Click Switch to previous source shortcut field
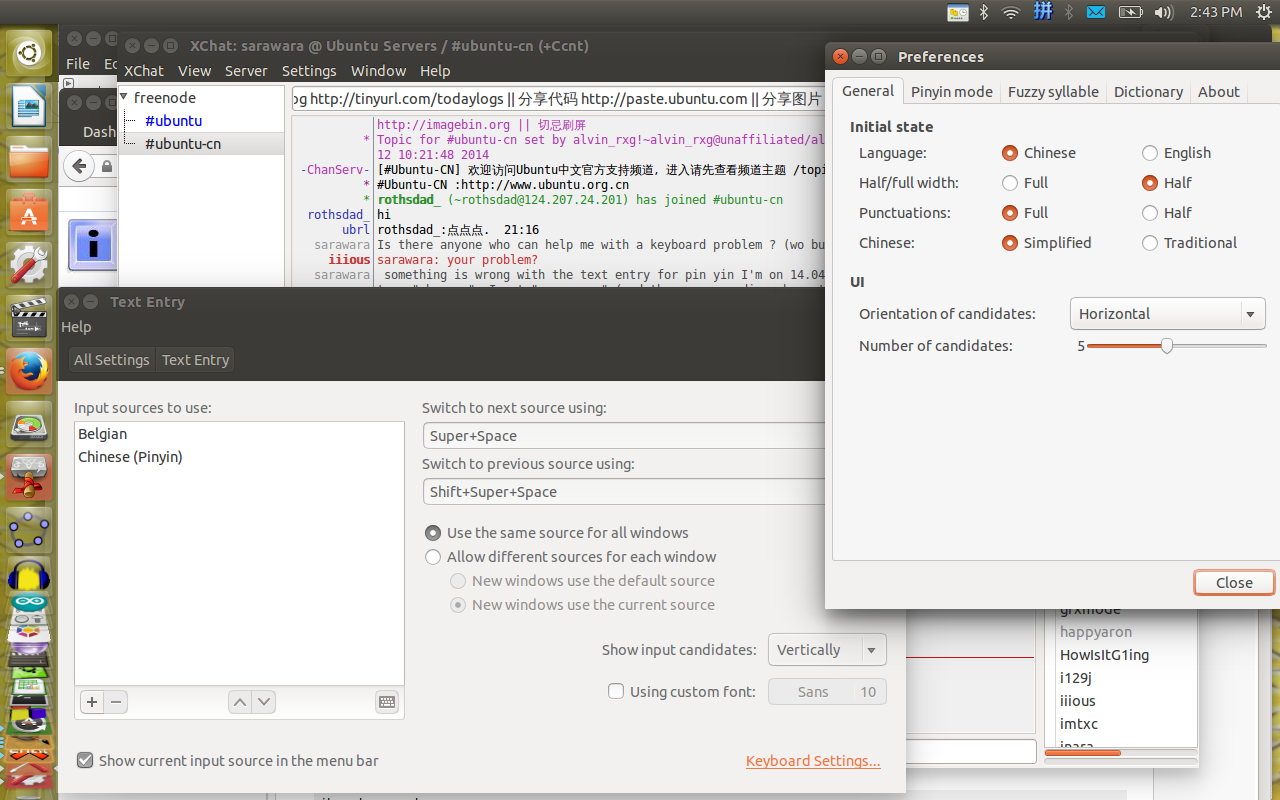The width and height of the screenshot is (1280, 800). click(x=624, y=492)
